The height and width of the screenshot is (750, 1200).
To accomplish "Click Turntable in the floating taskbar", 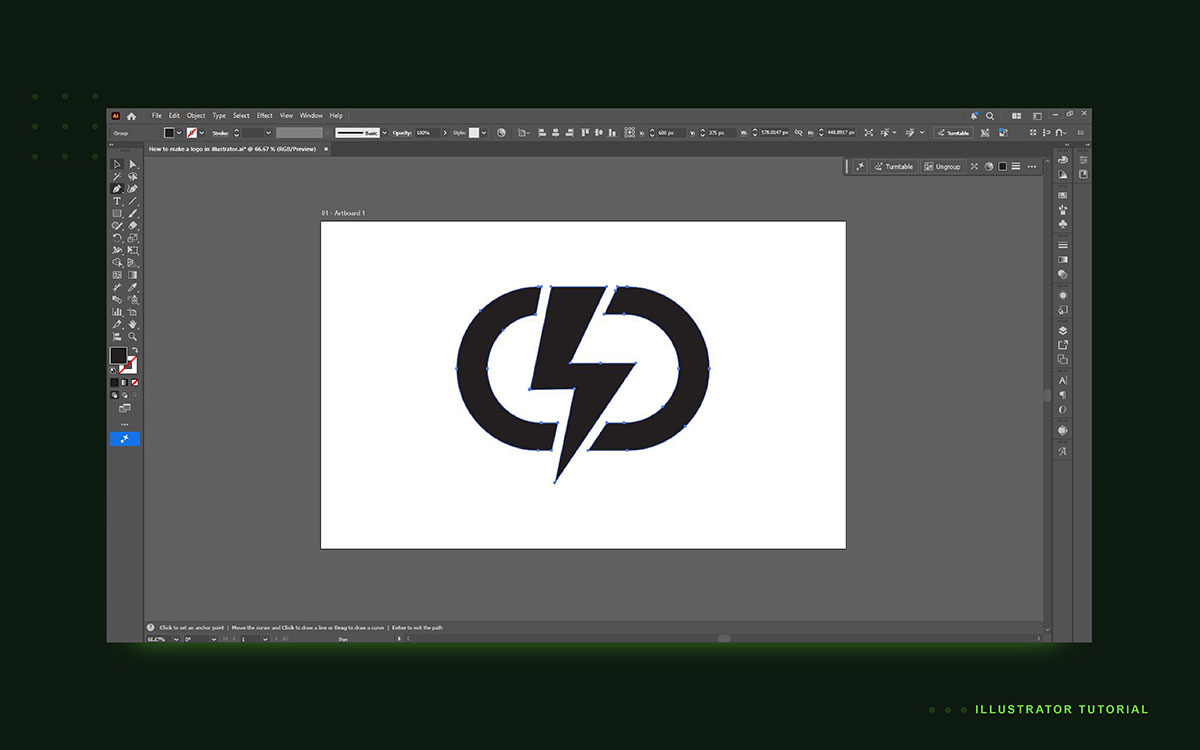I will [894, 167].
